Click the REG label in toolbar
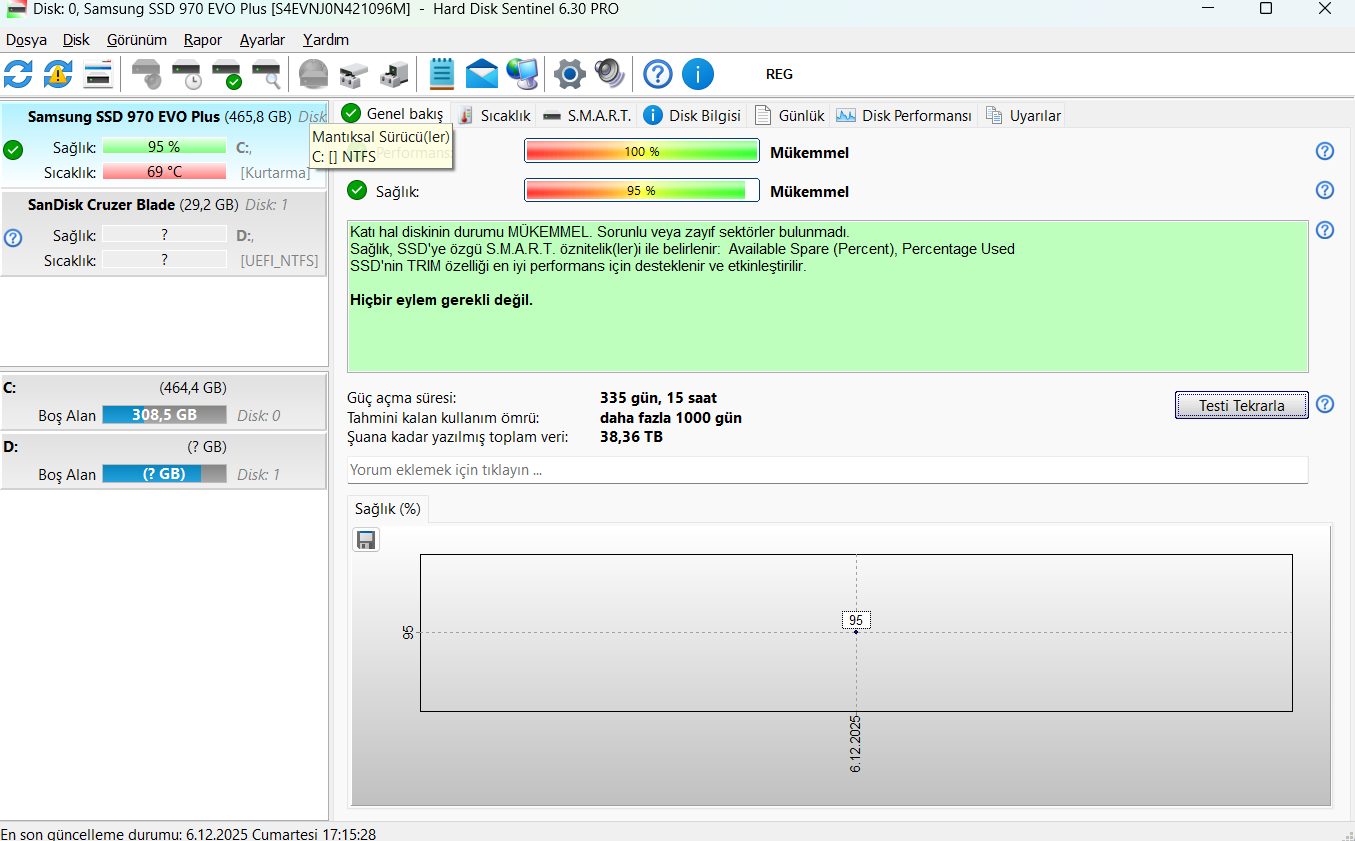 (779, 74)
